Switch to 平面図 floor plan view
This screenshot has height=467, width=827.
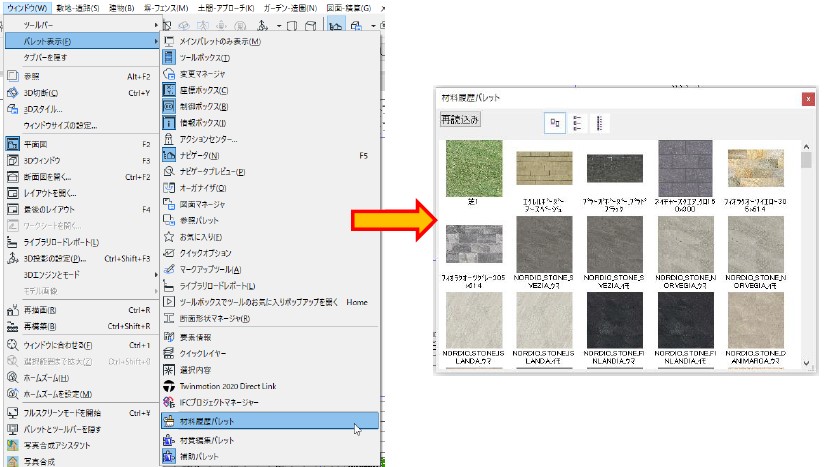click(82, 144)
